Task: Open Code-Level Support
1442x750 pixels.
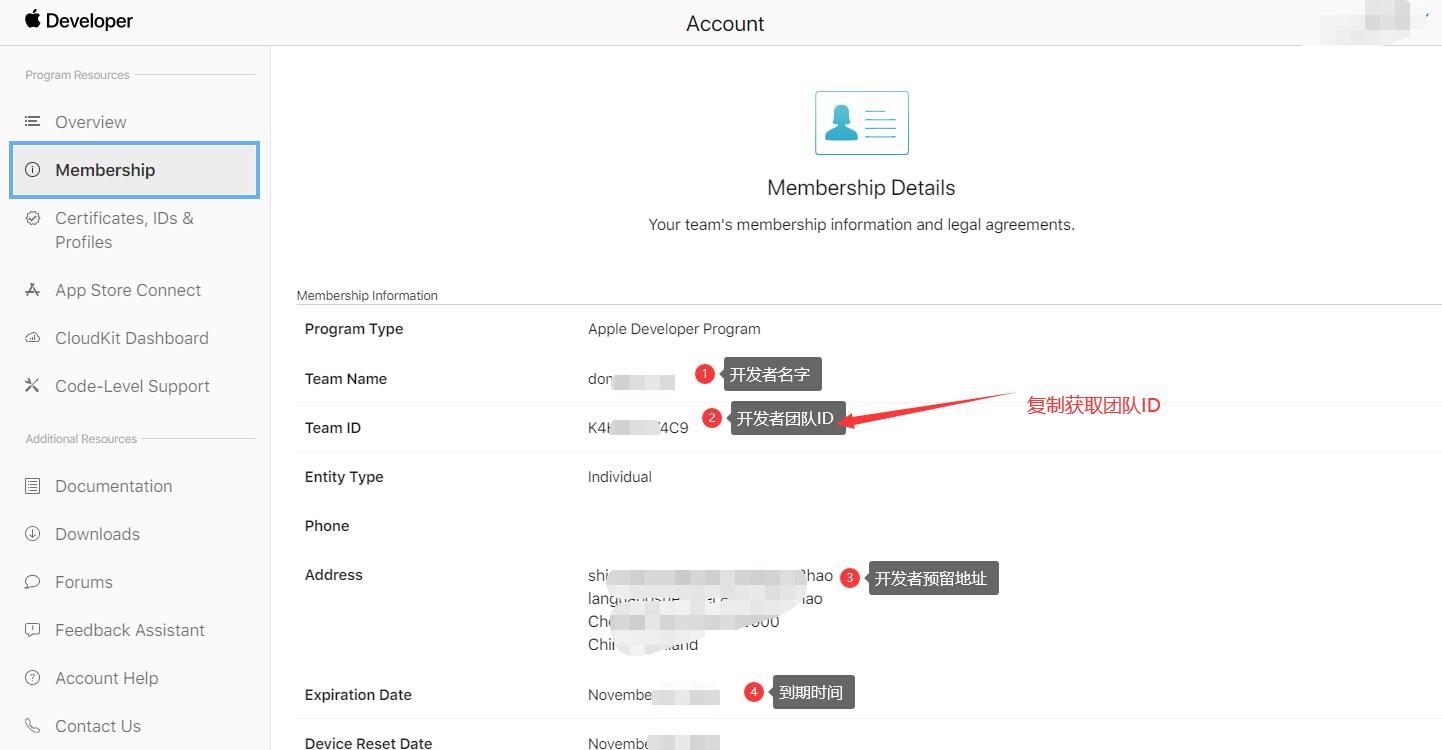Action: [x=132, y=386]
